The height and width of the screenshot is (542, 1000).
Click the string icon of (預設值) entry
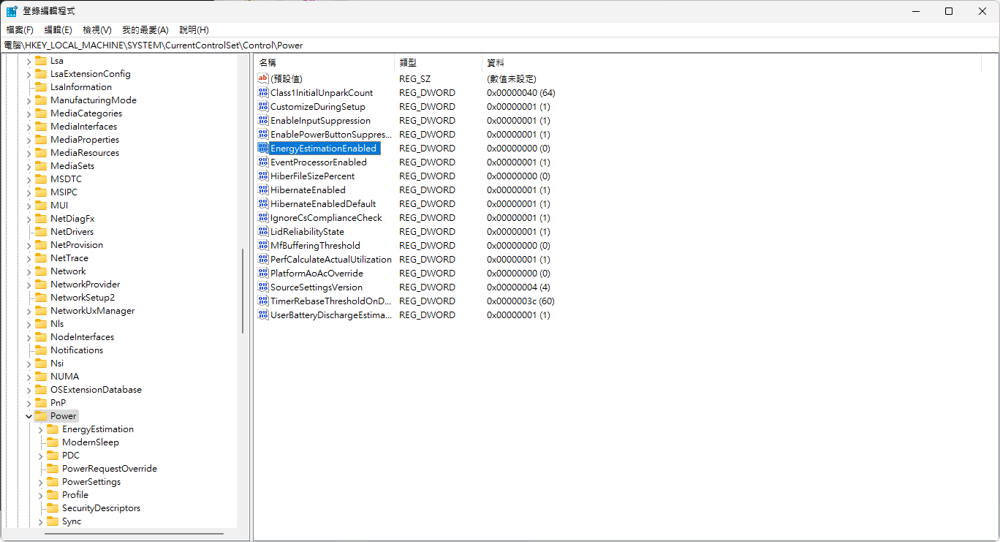click(x=263, y=79)
